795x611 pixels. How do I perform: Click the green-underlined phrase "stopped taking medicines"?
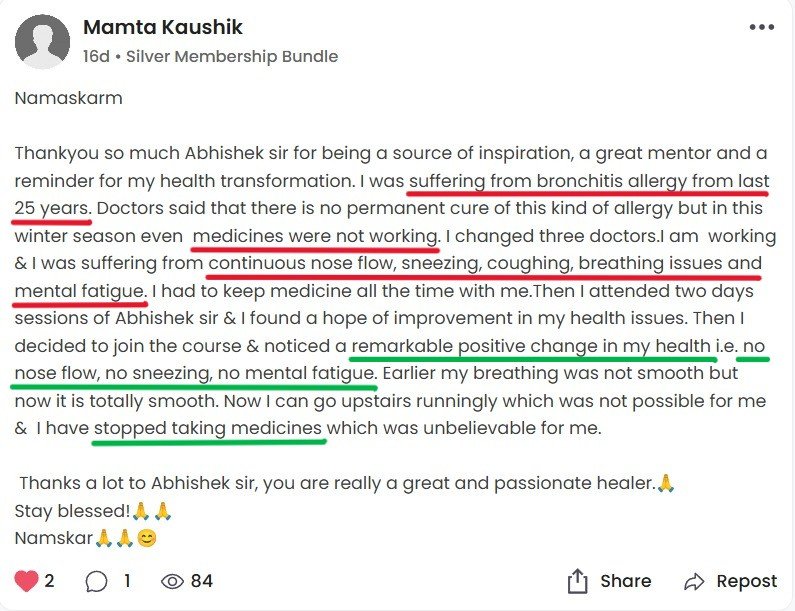tap(209, 428)
